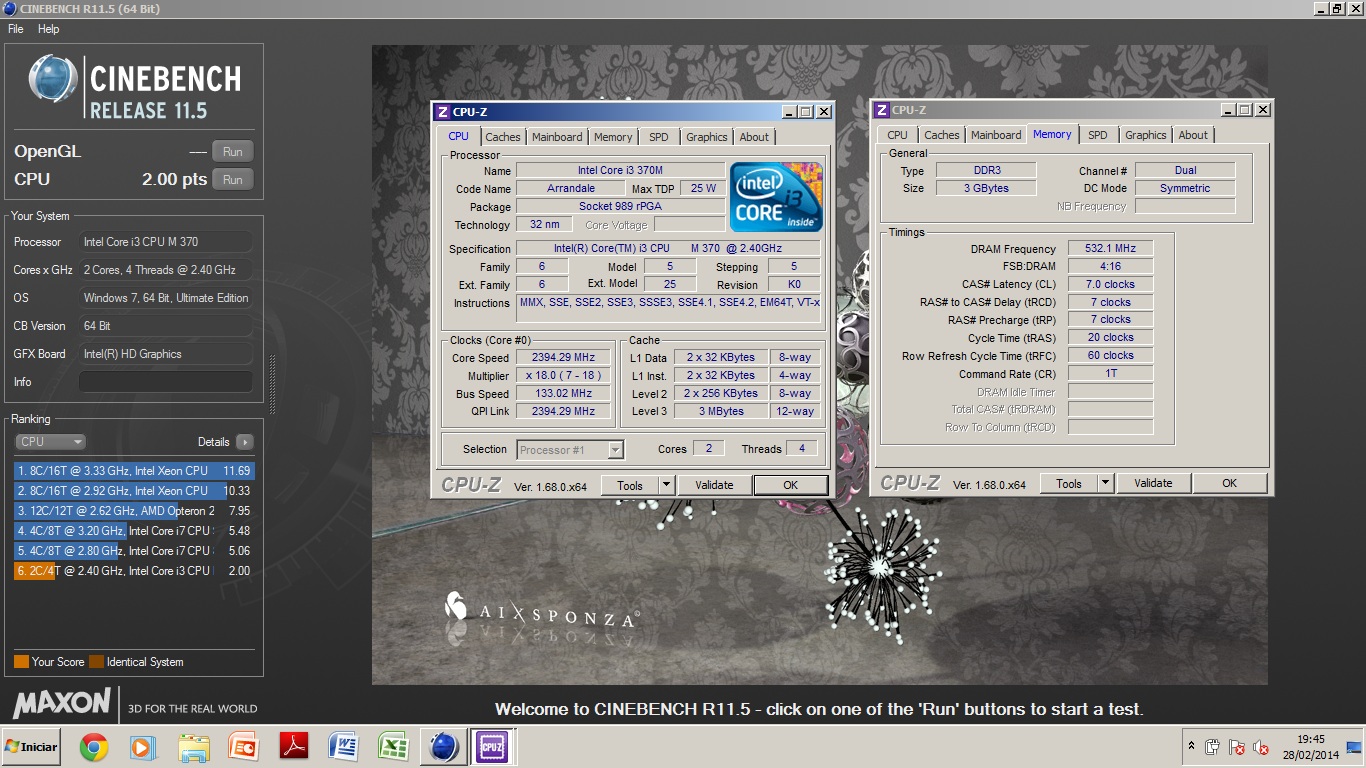The width and height of the screenshot is (1366, 768).
Task: Click the Core Speed value 2394.29 MHz
Action: coord(565,358)
